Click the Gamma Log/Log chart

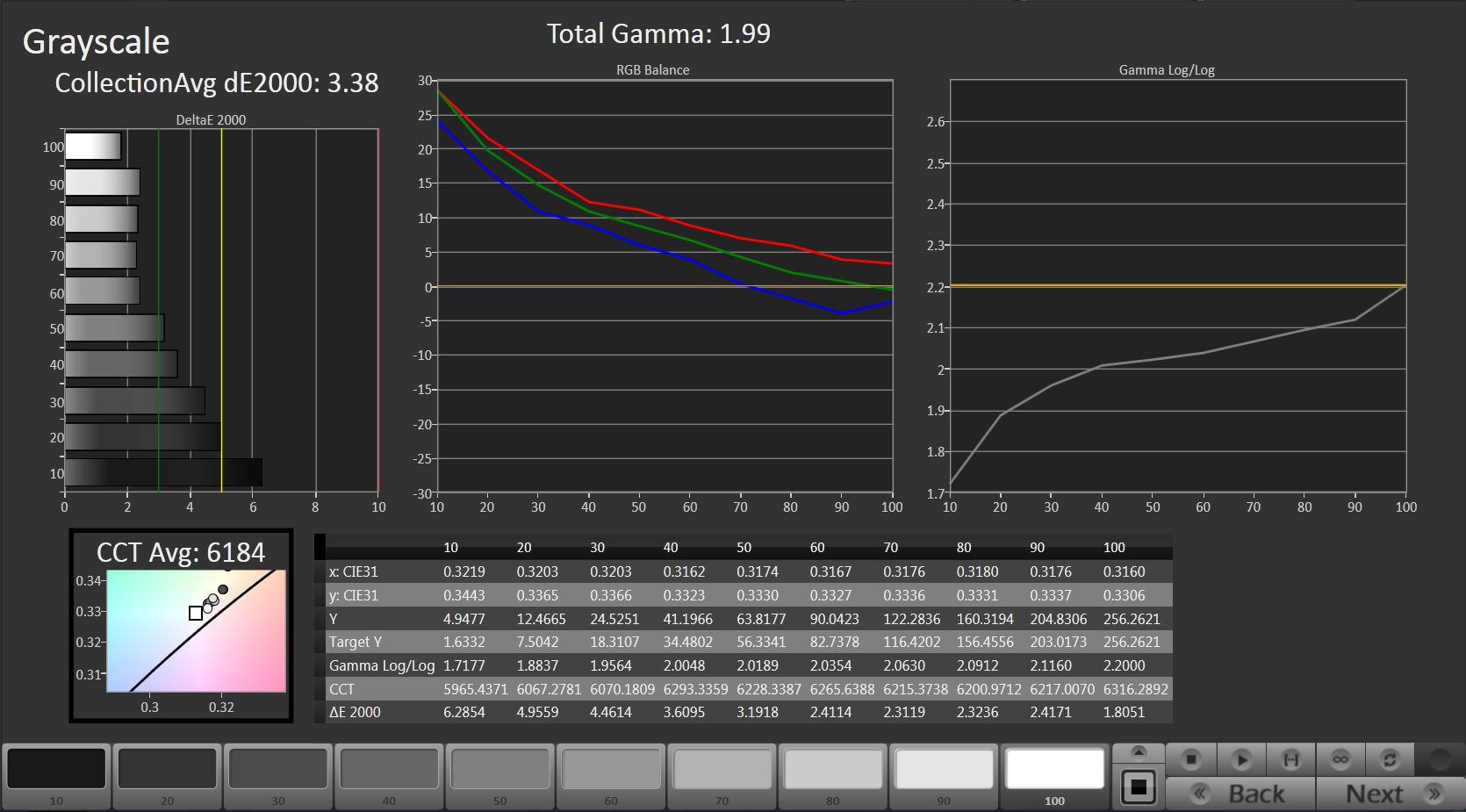1178,287
